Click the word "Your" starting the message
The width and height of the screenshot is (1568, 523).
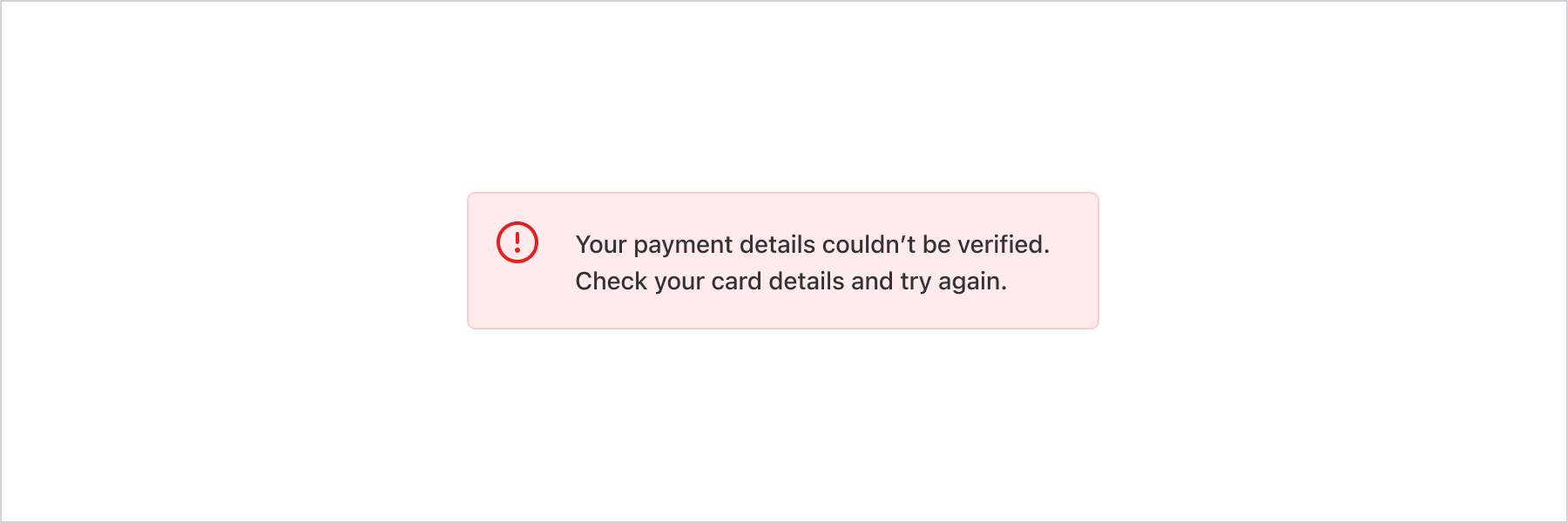point(601,245)
